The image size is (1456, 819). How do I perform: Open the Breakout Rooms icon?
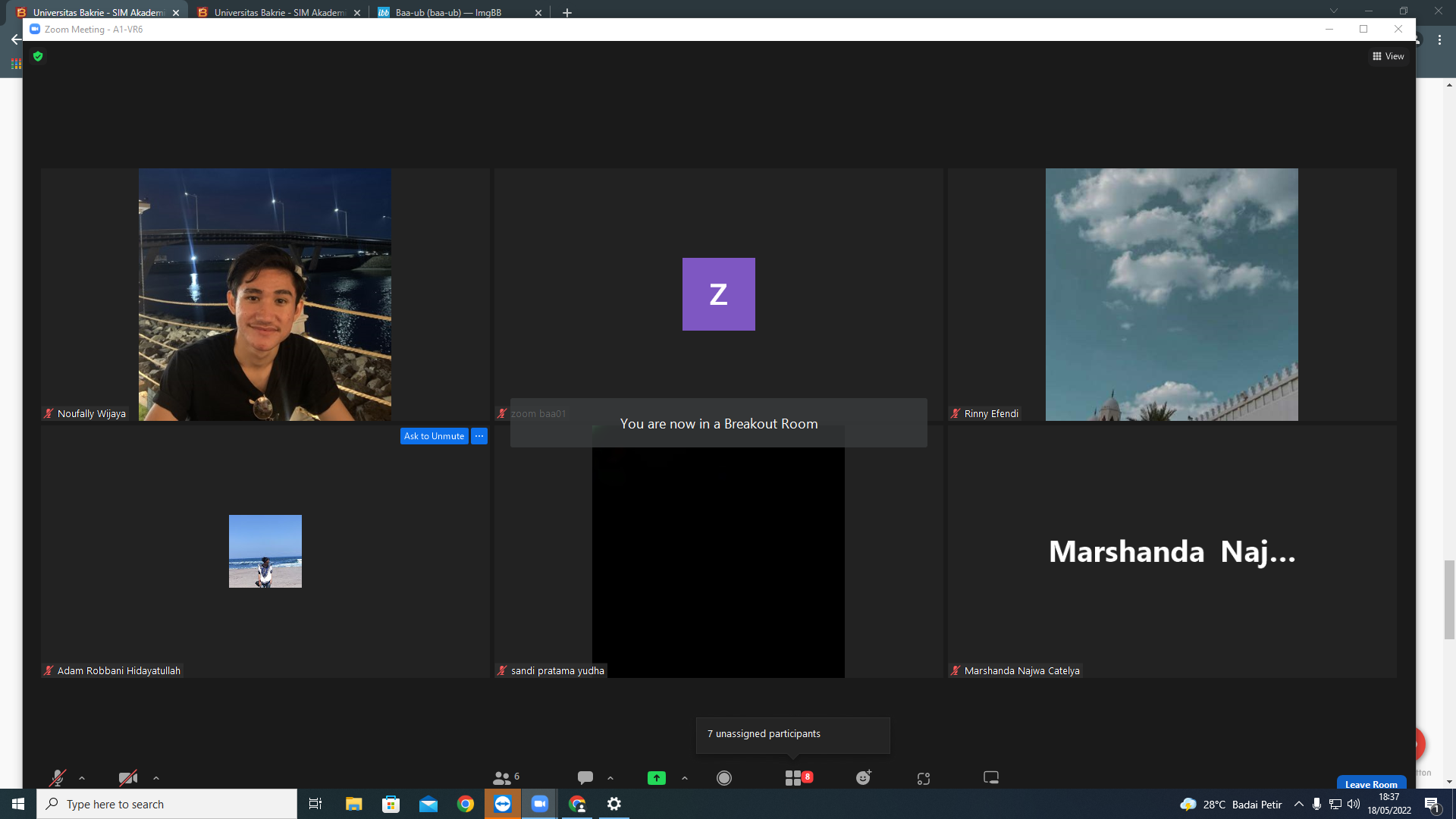coord(793,778)
